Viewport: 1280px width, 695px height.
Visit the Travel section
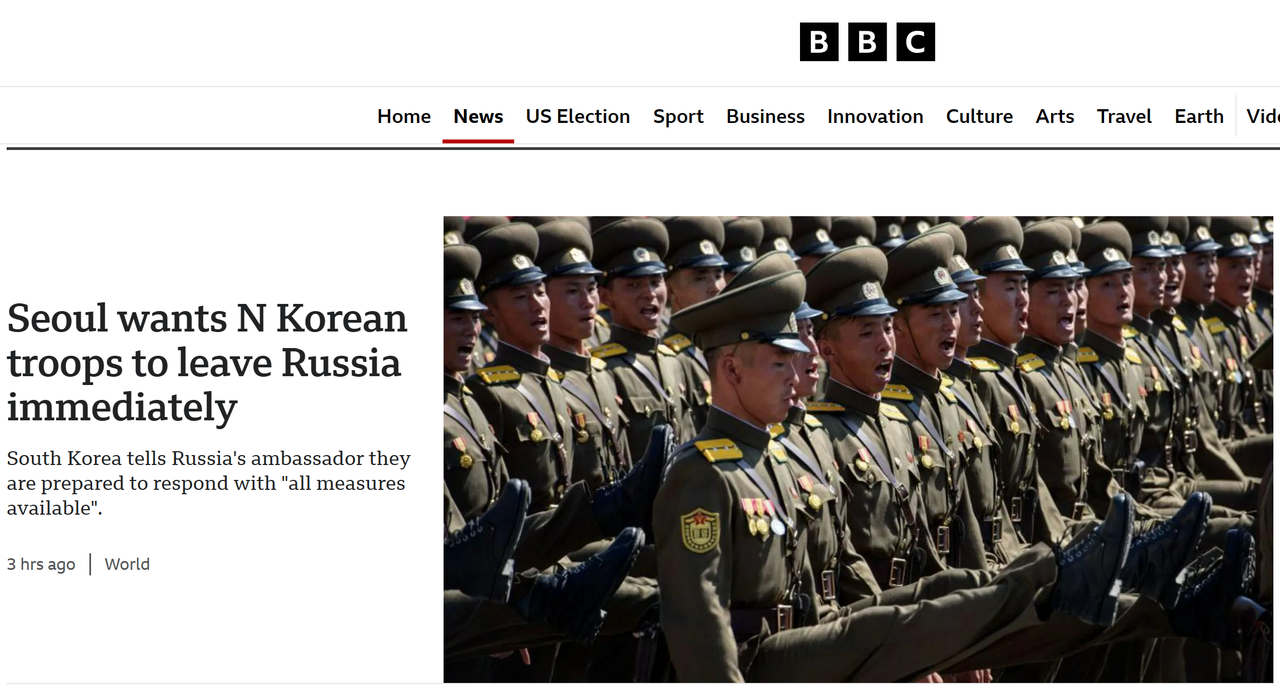(1124, 116)
